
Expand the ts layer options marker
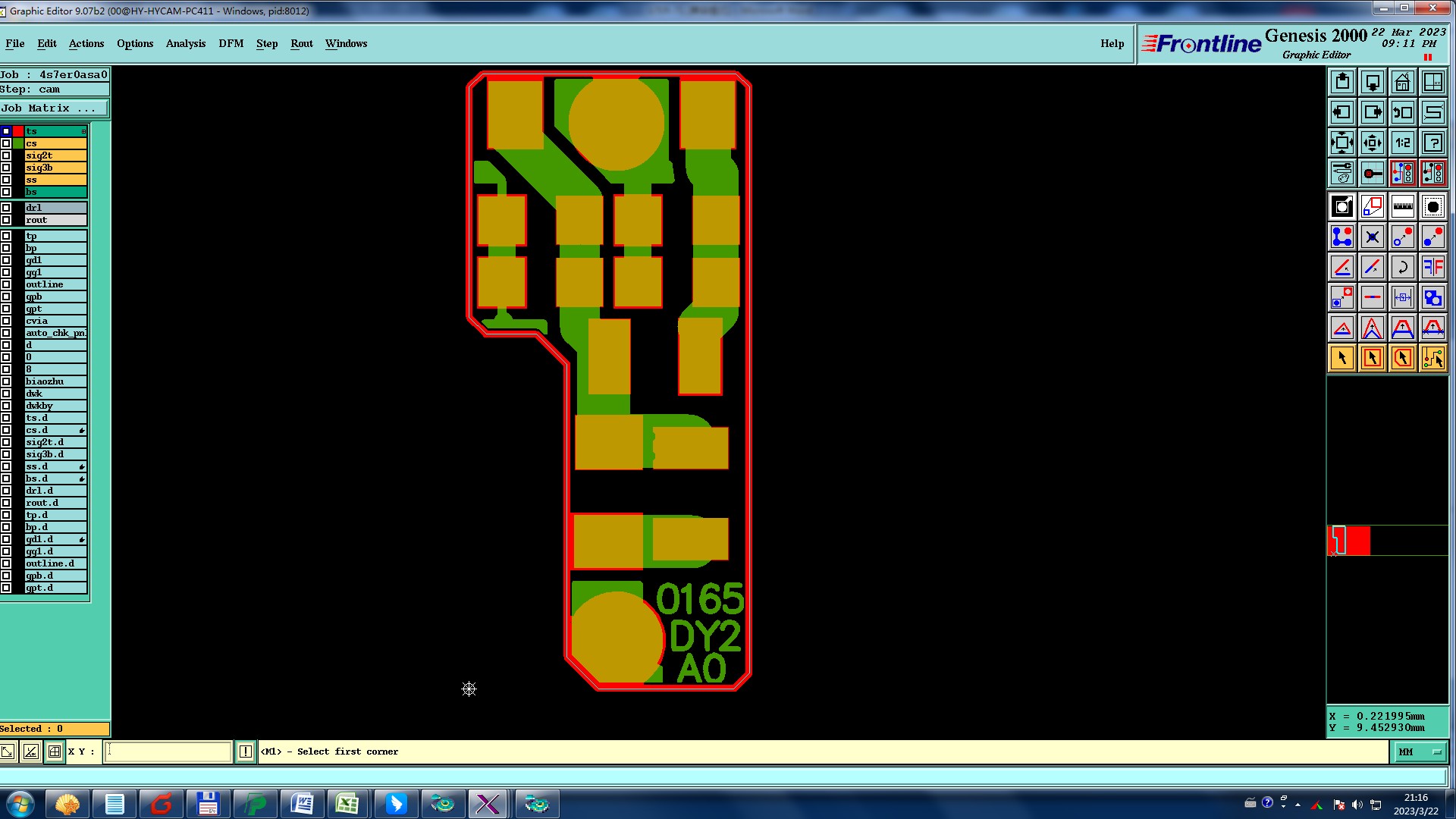point(83,131)
